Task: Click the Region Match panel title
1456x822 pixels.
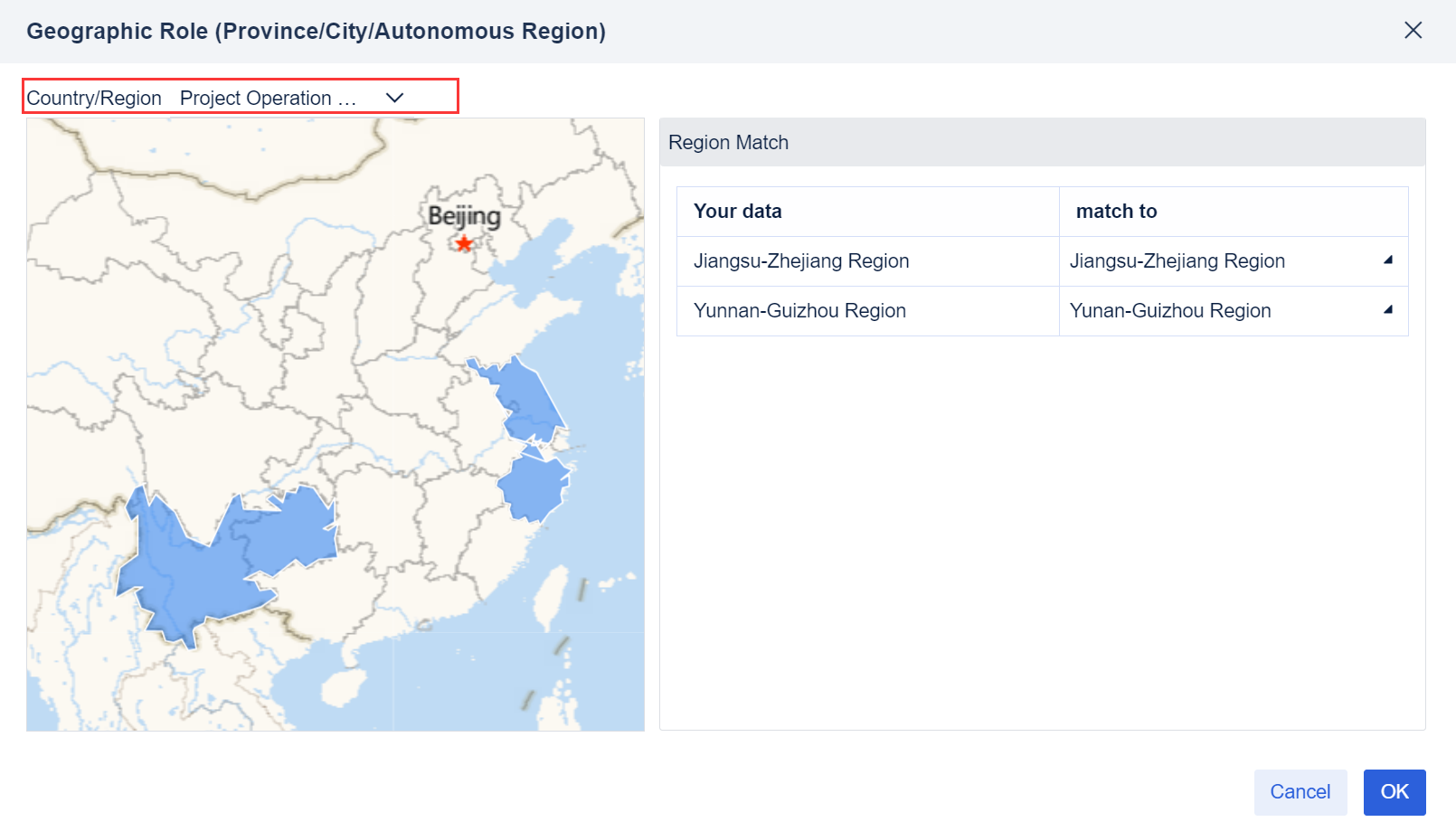Action: coord(728,142)
